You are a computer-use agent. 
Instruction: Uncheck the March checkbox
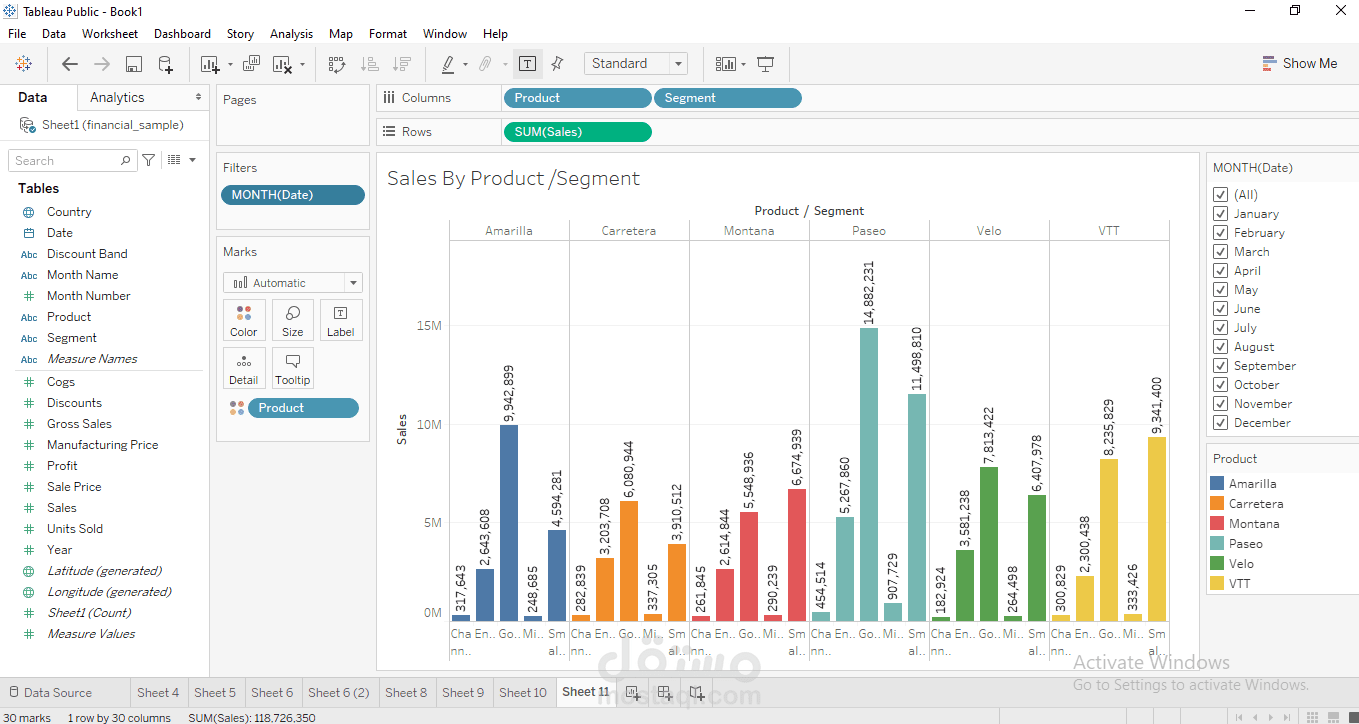1220,252
